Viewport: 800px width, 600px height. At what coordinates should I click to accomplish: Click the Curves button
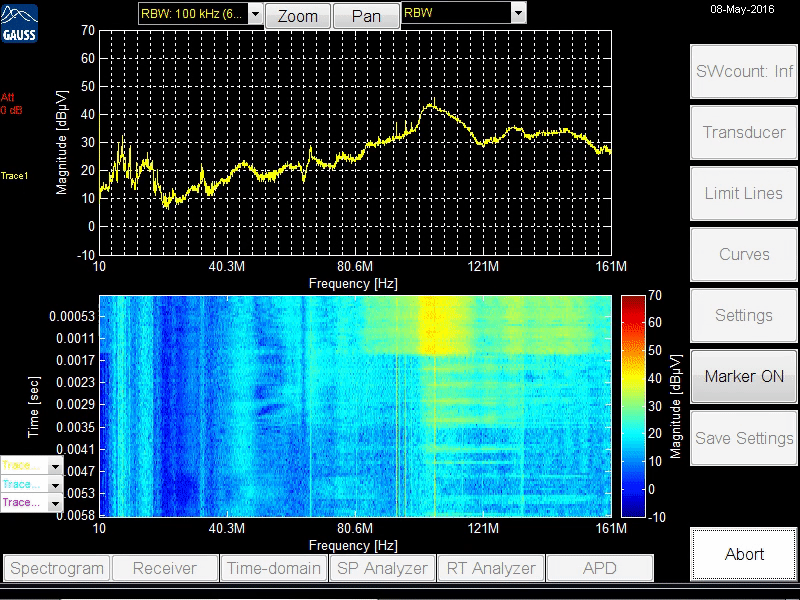[744, 254]
